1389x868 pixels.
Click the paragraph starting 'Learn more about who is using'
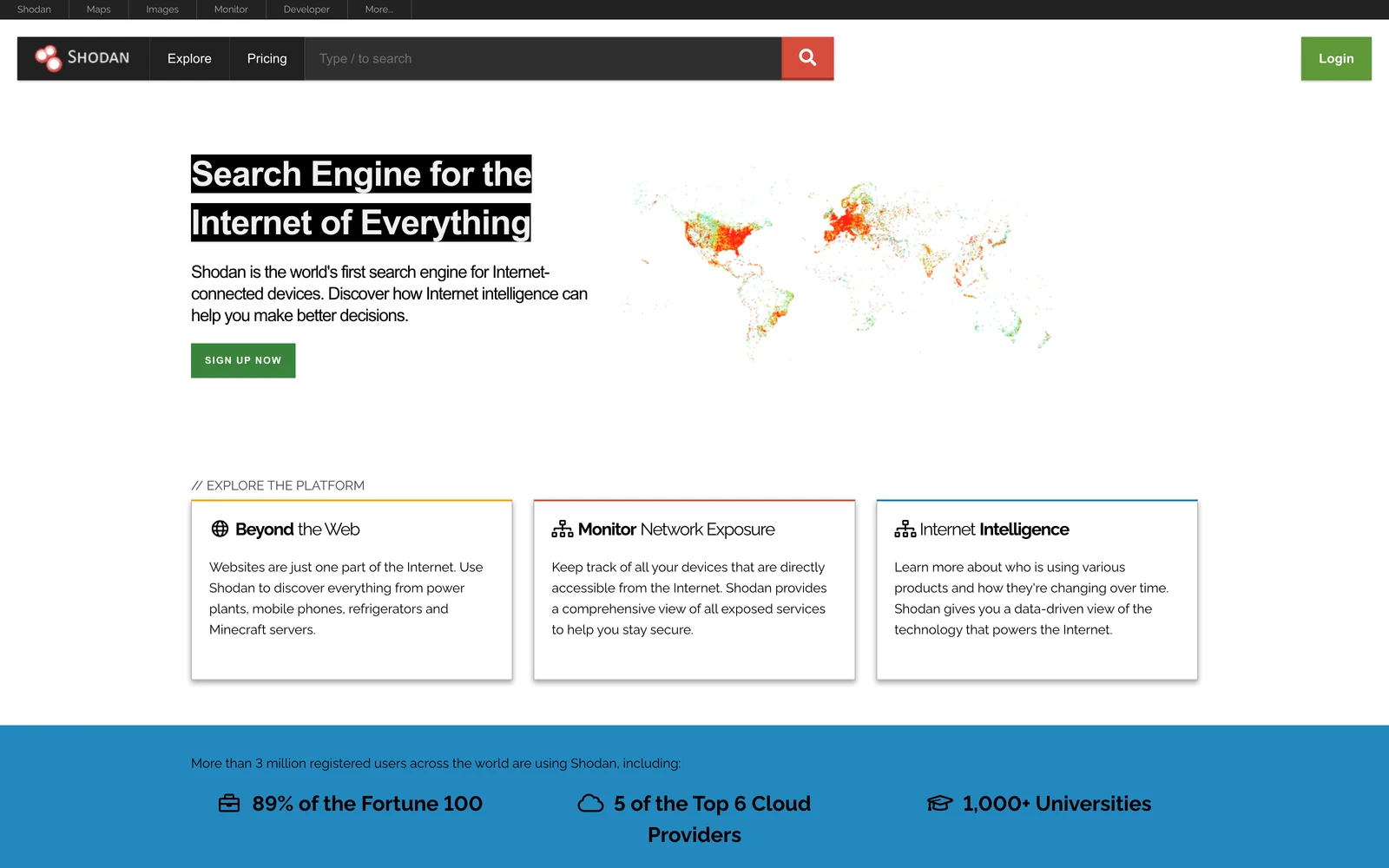(1031, 599)
